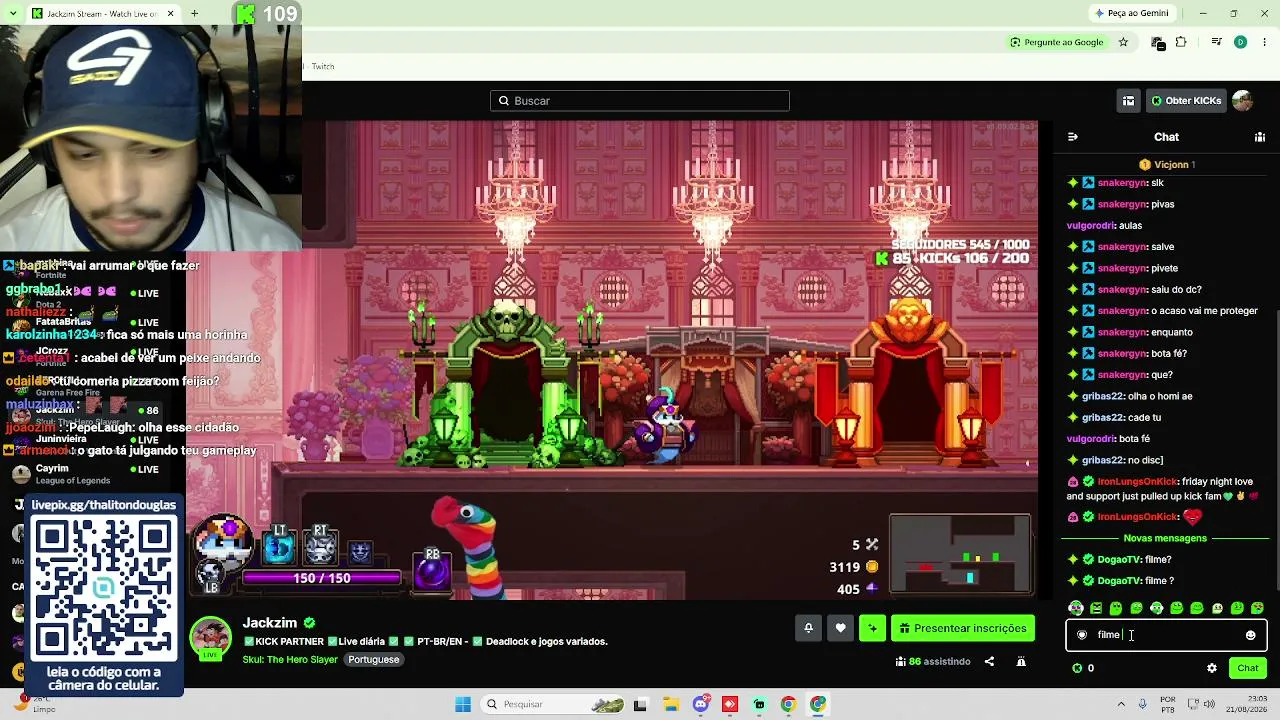Open the Skul: The Hero Slayer category link

pyautogui.click(x=290, y=660)
